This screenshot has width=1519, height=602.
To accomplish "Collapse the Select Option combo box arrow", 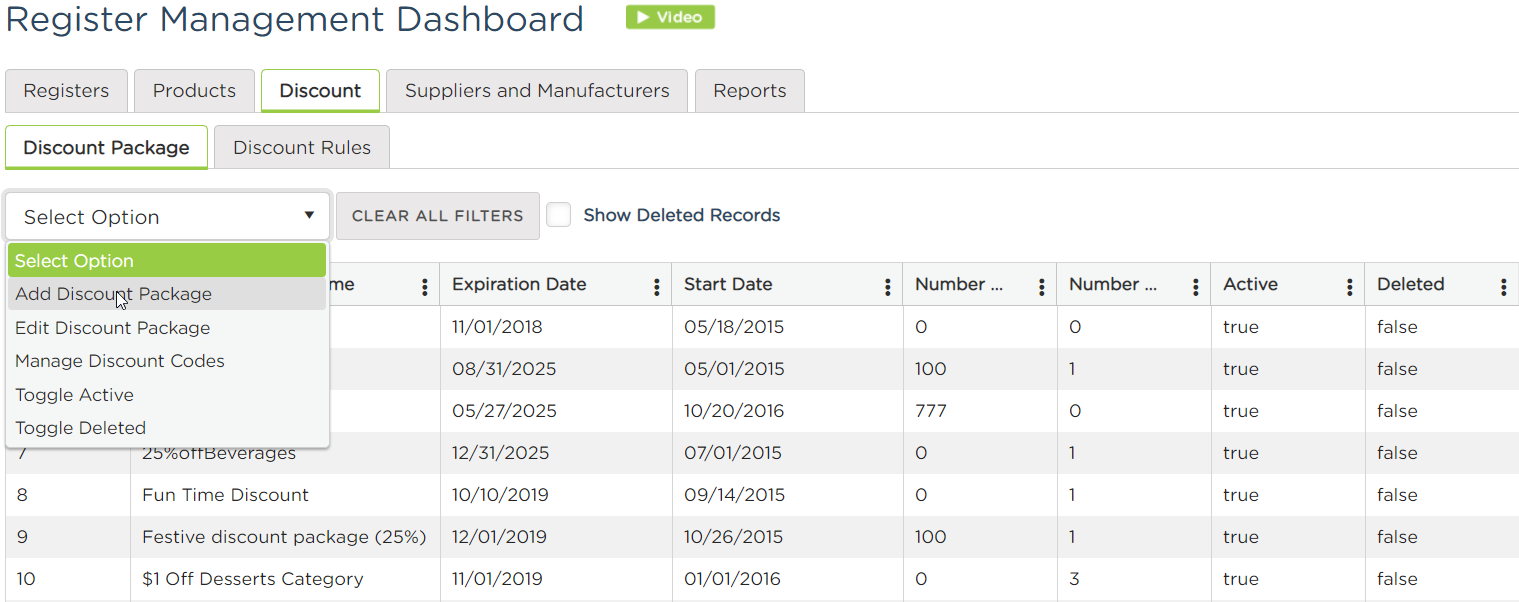I will pos(309,216).
